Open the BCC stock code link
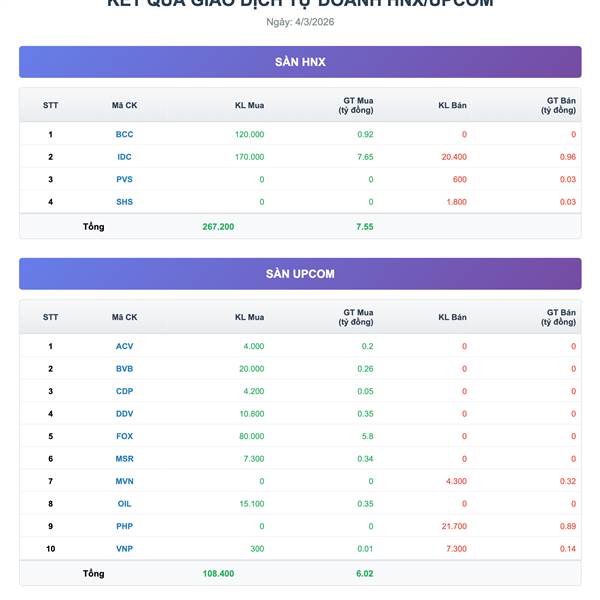Image resolution: width=600 pixels, height=600 pixels. coord(124,134)
